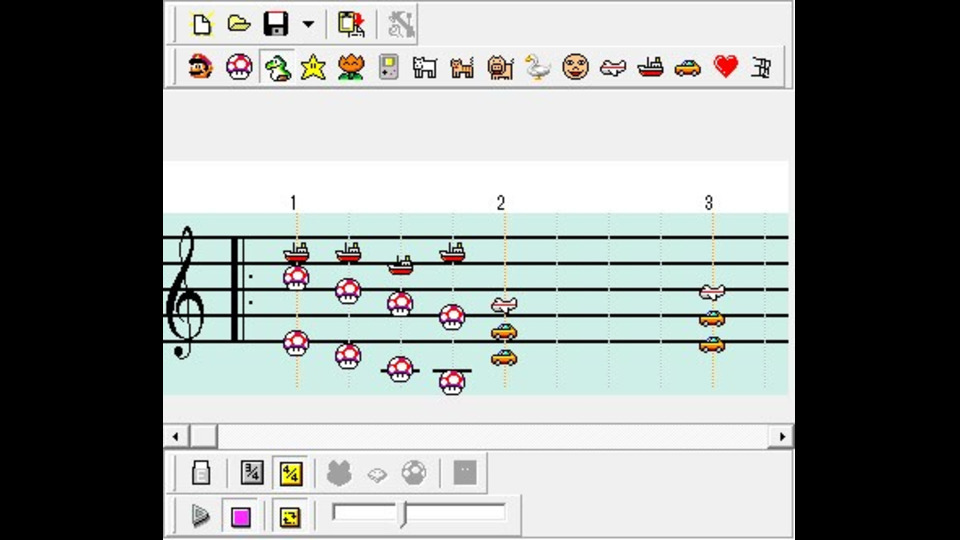Select the cat instrument

coord(462,67)
